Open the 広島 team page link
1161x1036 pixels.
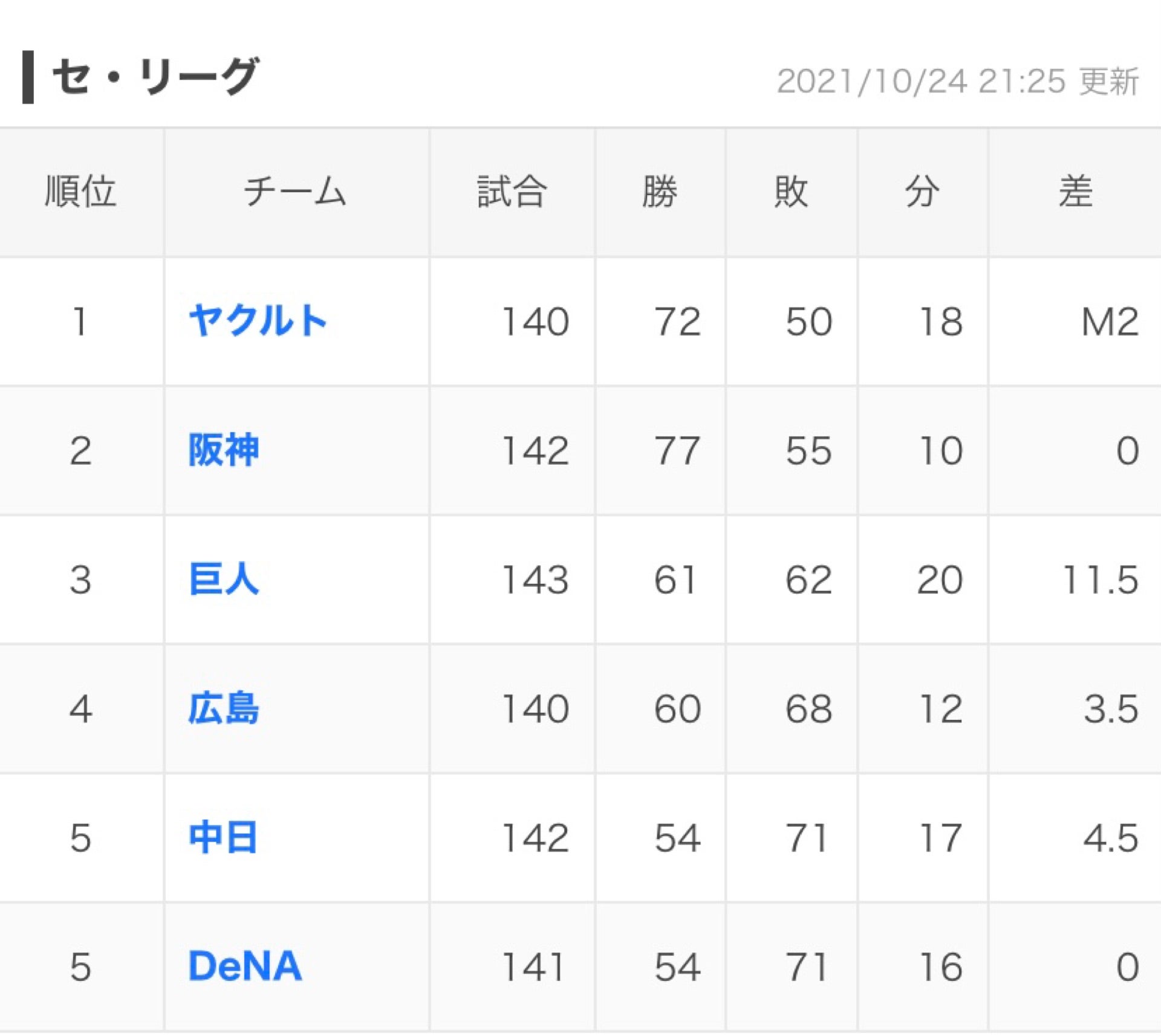click(x=224, y=708)
